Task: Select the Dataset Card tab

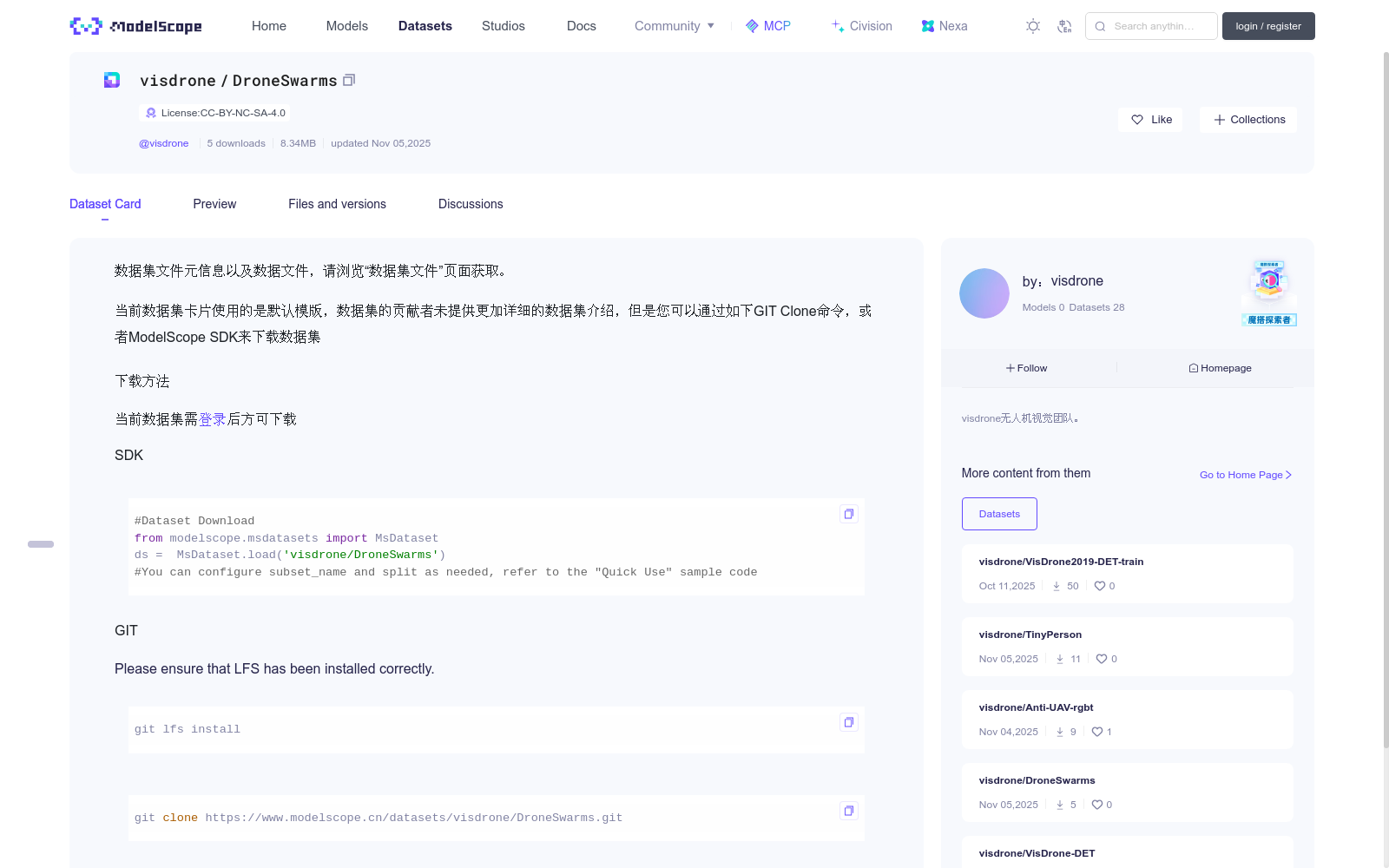Action: click(x=105, y=204)
